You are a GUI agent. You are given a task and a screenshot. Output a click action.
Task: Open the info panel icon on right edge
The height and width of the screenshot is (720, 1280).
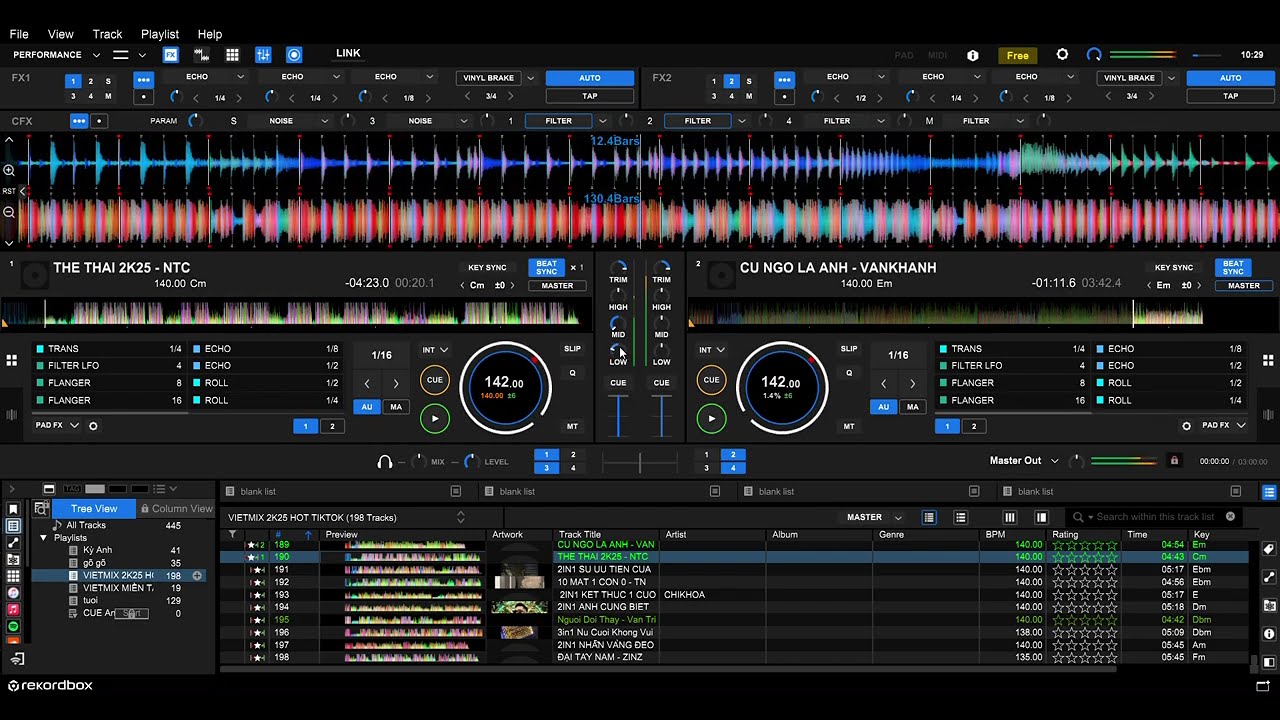tap(1269, 634)
